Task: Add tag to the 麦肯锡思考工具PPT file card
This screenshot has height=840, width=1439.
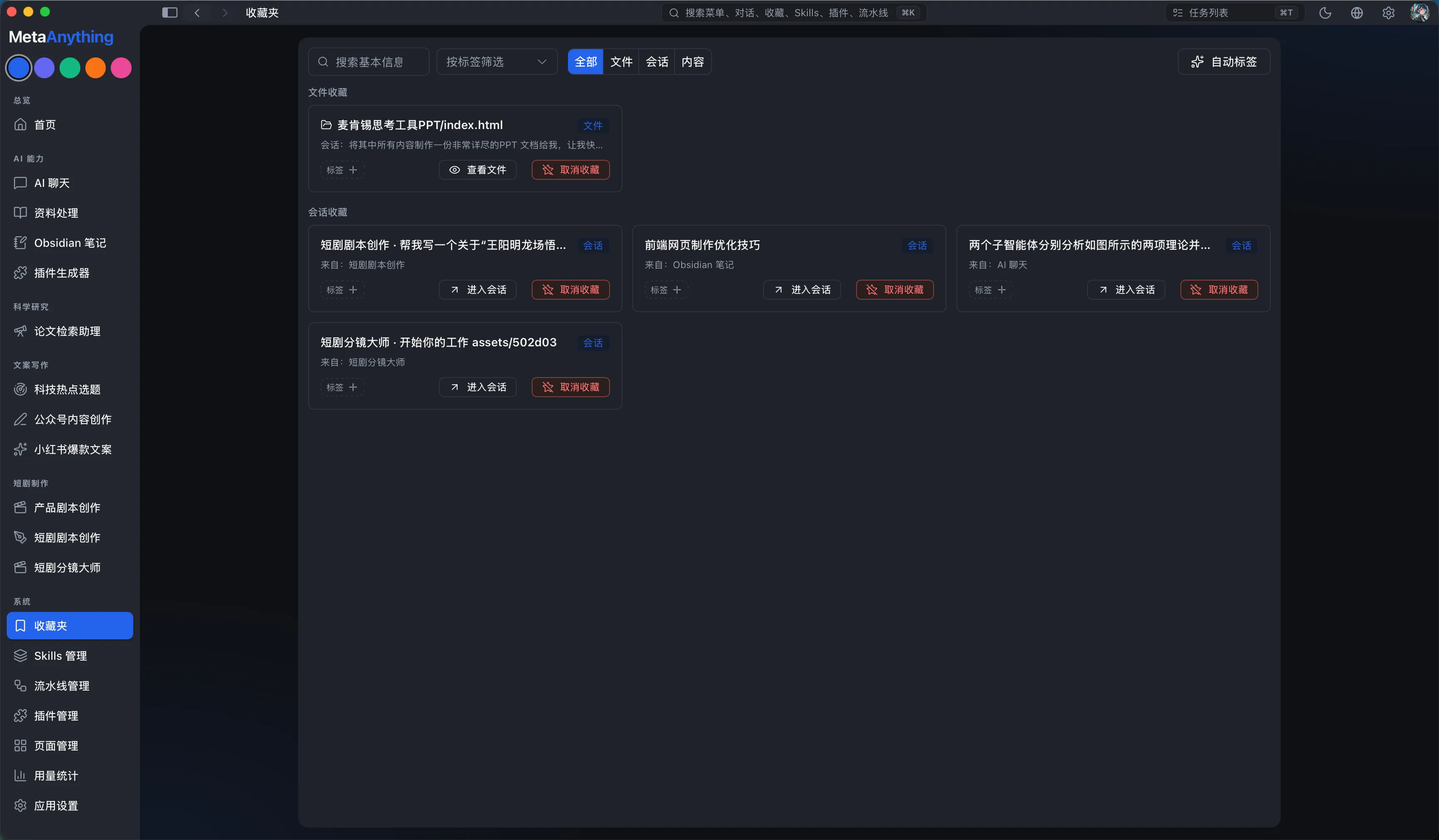Action: click(x=342, y=170)
